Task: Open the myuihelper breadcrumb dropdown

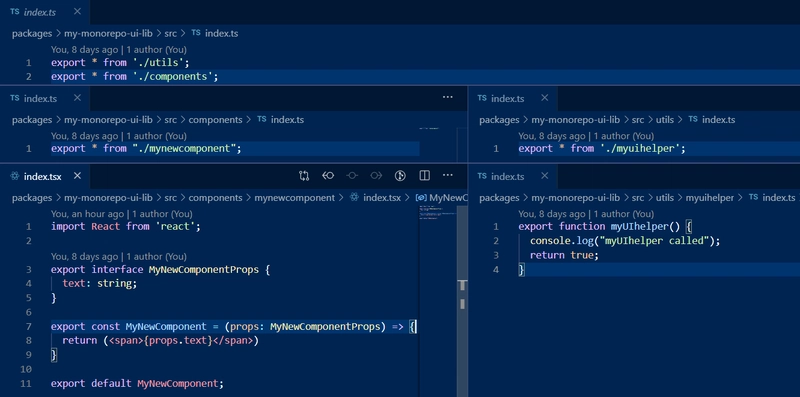Action: click(710, 197)
